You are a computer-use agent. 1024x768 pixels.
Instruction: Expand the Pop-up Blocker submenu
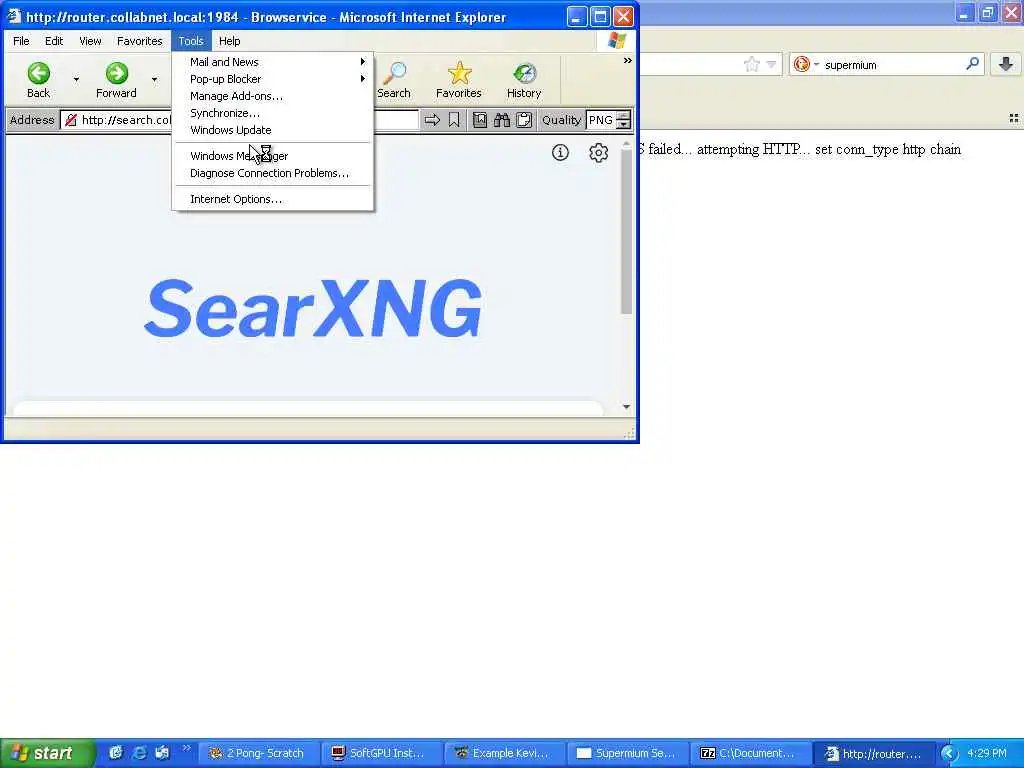tap(273, 79)
